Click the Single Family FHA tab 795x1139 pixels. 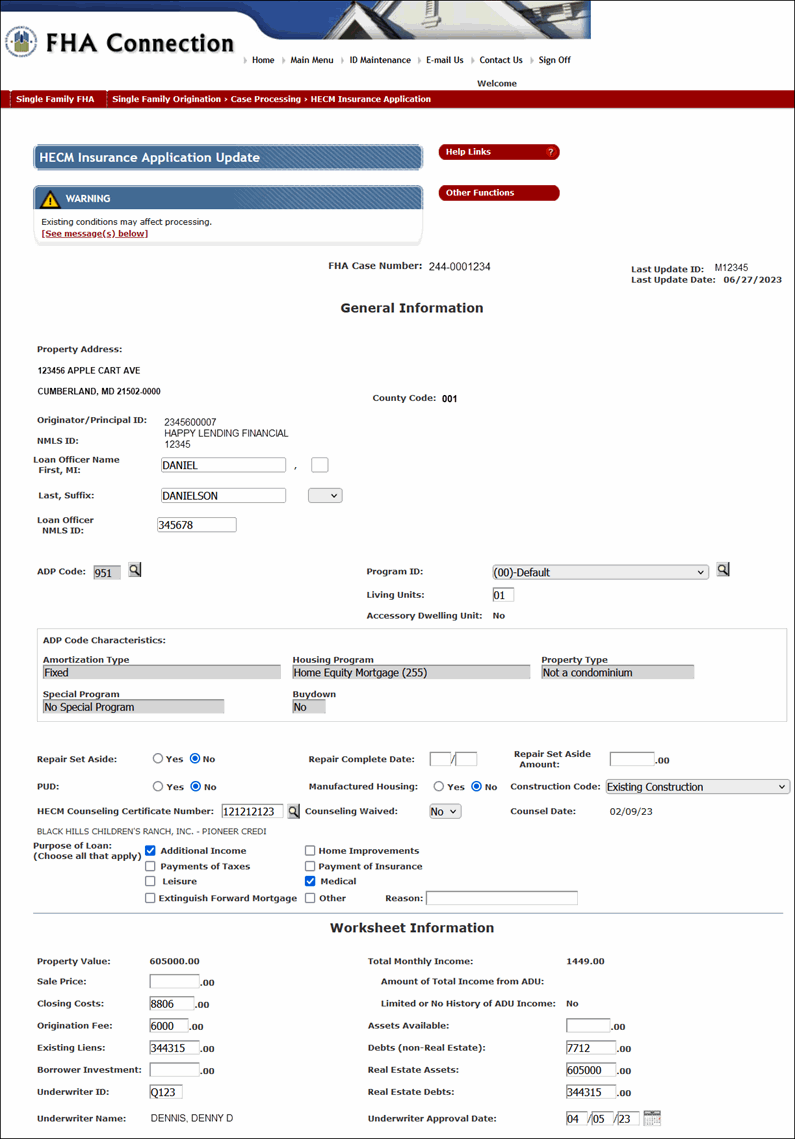[55, 99]
